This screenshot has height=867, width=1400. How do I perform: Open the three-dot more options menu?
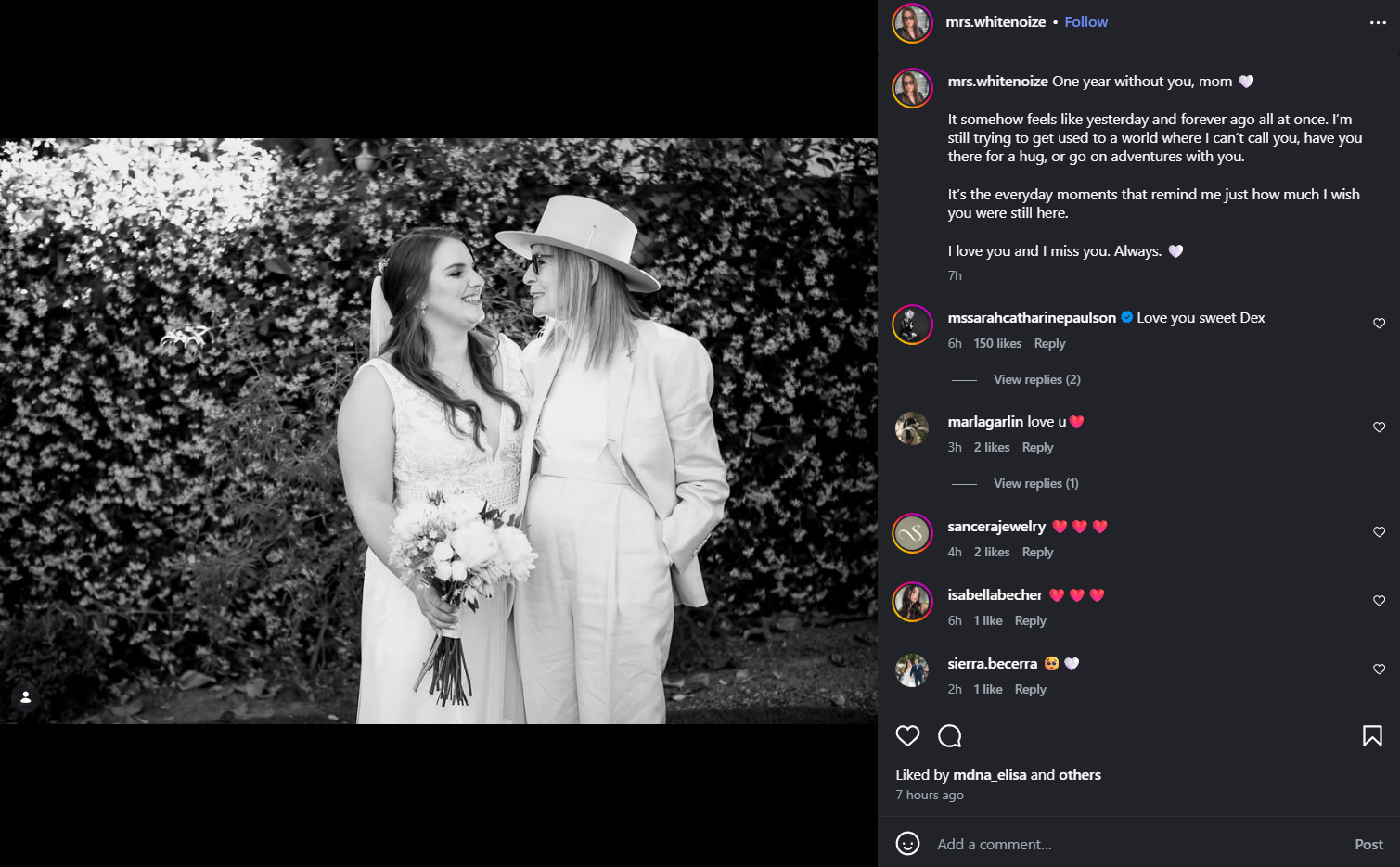pyautogui.click(x=1378, y=23)
